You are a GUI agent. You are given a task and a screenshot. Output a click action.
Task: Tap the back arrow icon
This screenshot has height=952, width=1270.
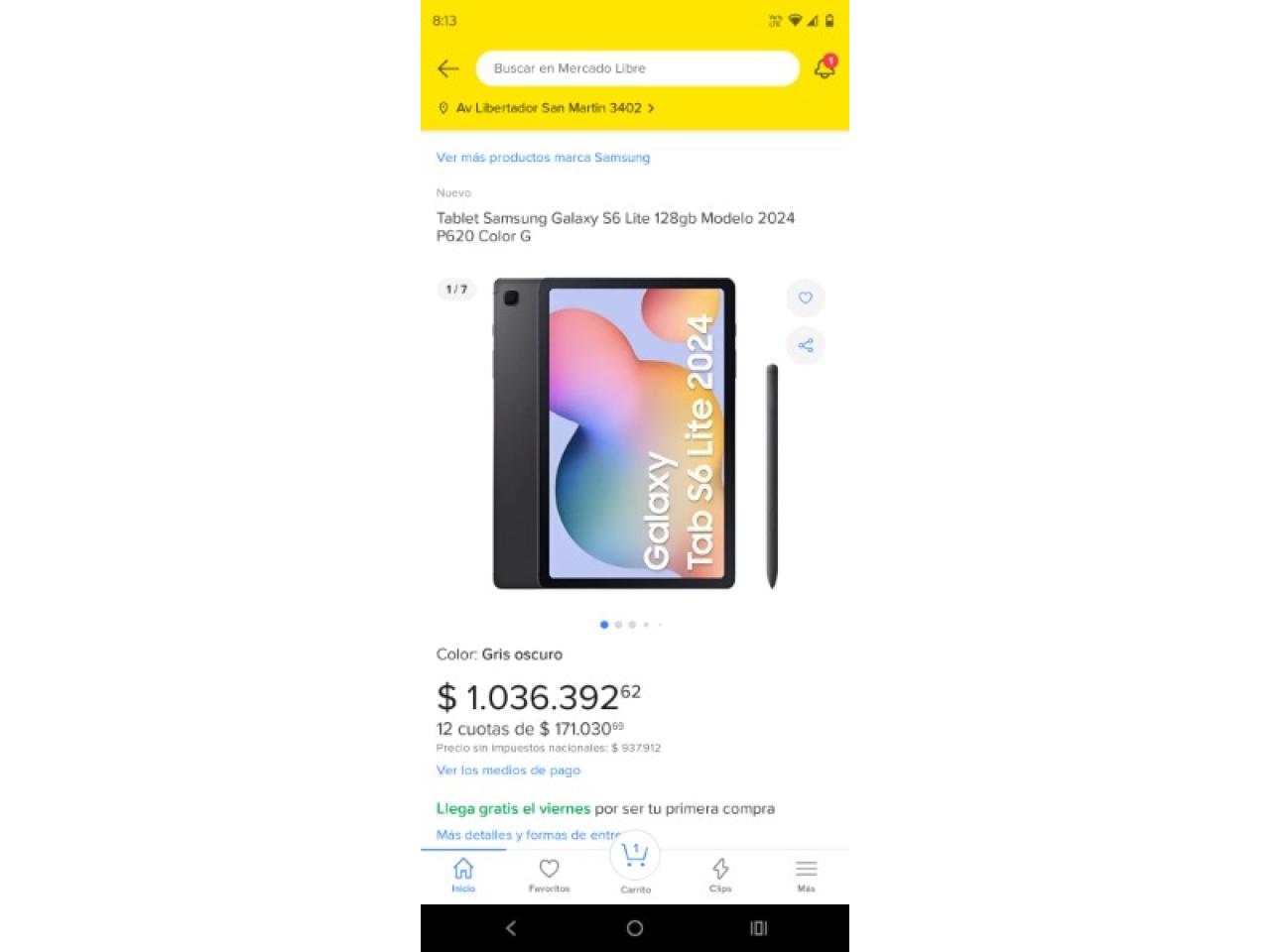[x=448, y=68]
